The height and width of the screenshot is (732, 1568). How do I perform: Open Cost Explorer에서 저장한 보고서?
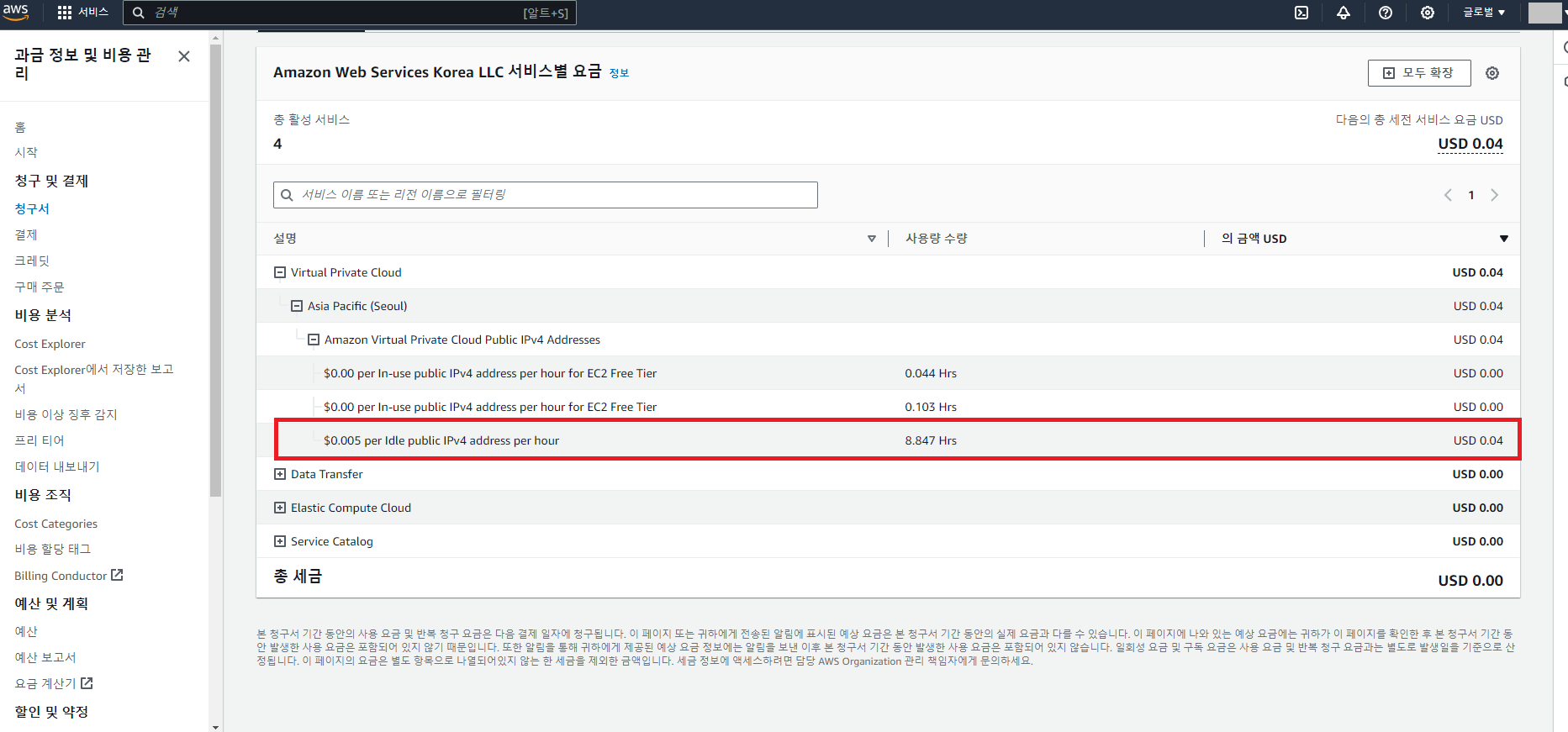[x=94, y=378]
